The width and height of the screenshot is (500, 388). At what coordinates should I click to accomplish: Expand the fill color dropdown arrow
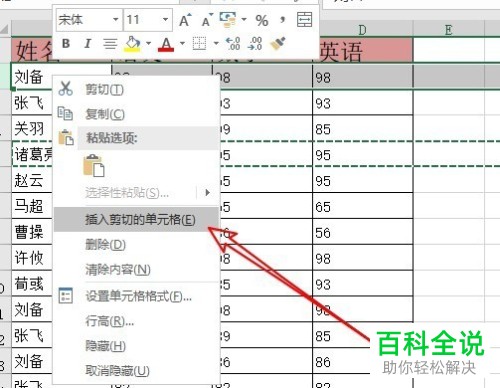tap(148, 43)
